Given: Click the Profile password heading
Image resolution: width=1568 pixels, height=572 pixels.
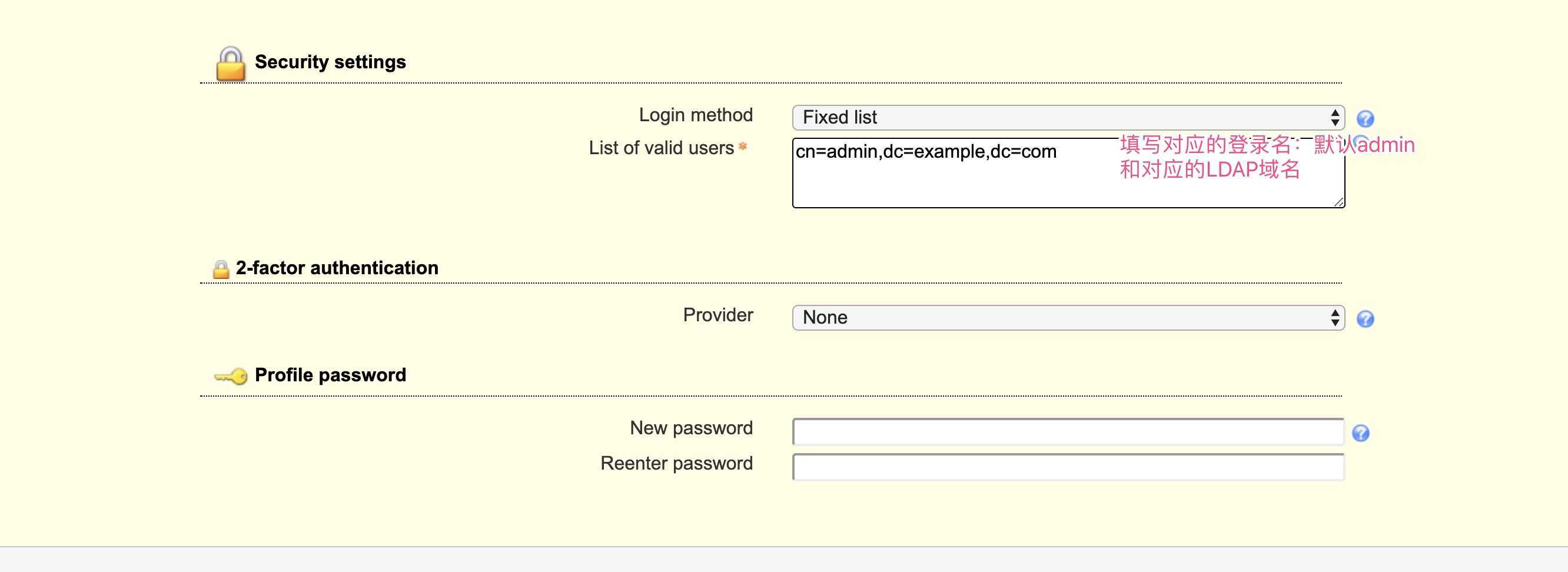Looking at the screenshot, I should pos(330,375).
